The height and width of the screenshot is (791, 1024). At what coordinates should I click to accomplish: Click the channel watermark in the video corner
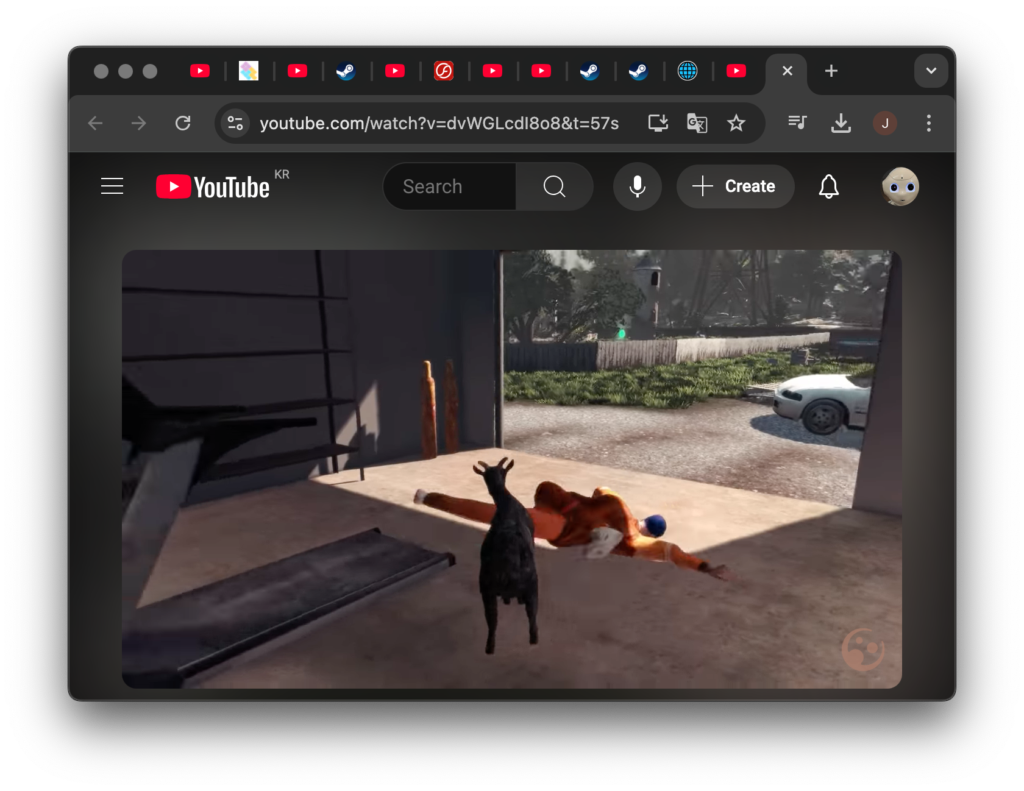point(862,650)
